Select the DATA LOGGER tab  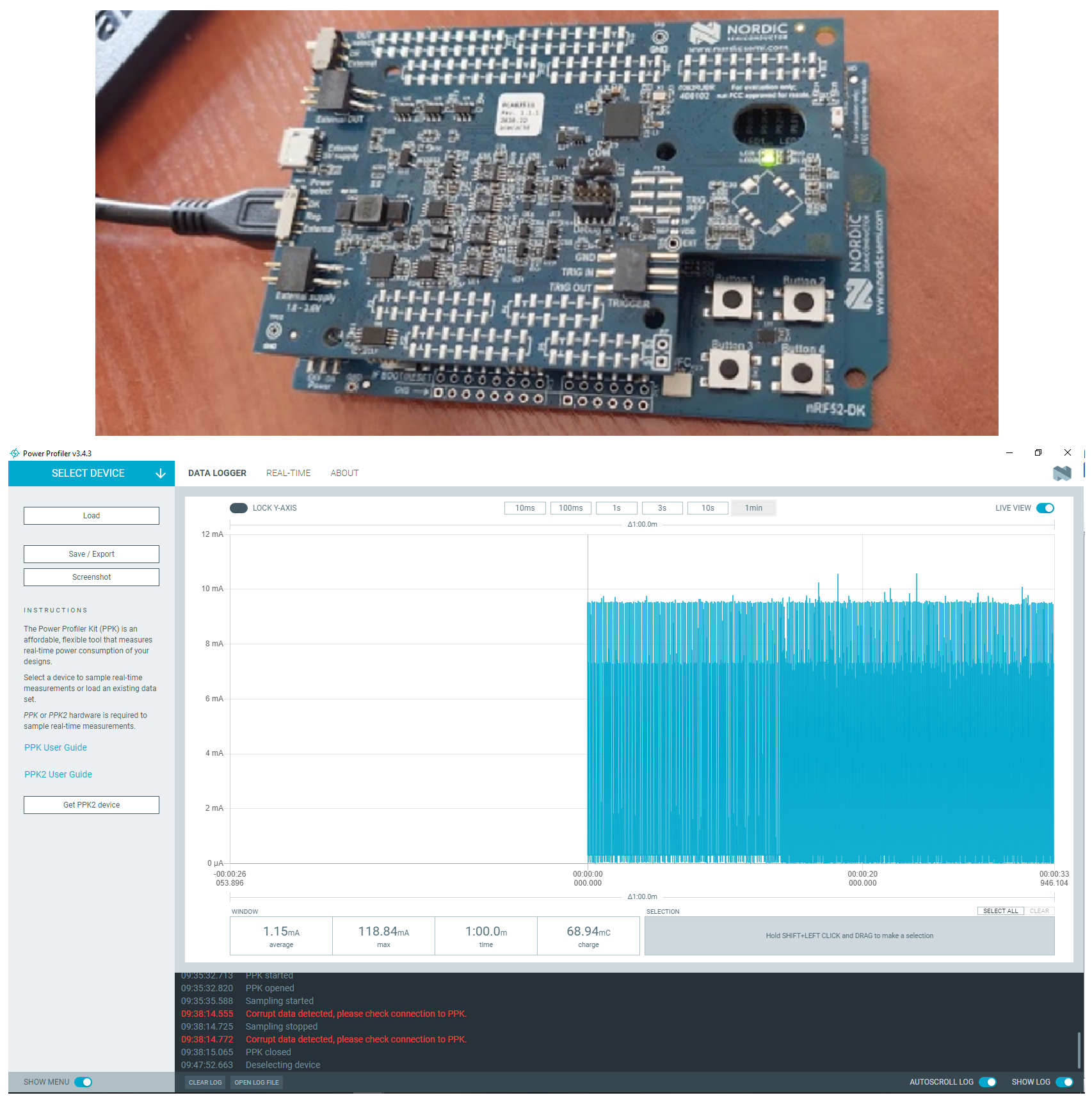(217, 473)
